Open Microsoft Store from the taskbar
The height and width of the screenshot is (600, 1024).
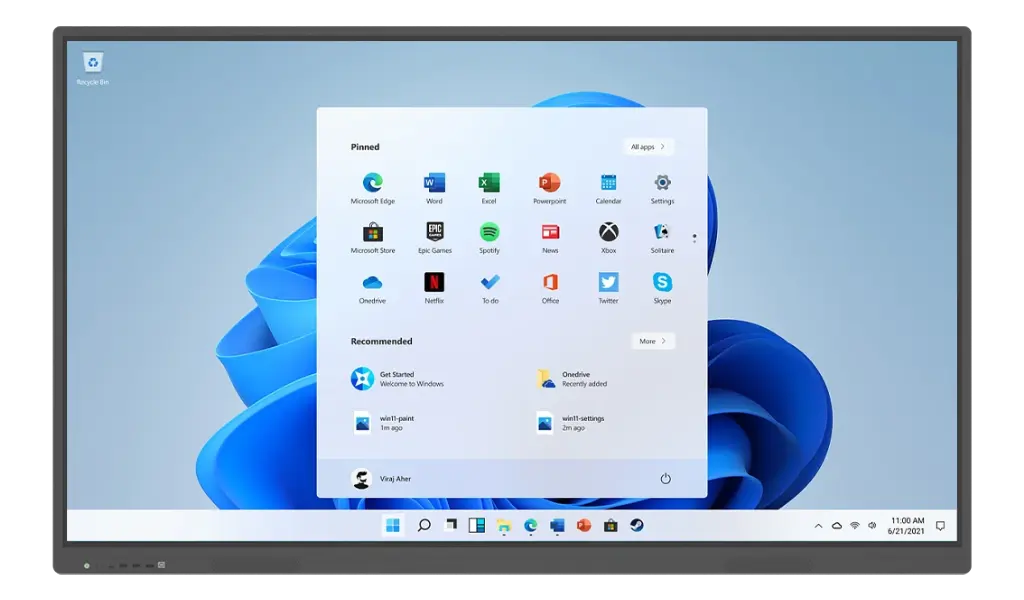pos(611,526)
